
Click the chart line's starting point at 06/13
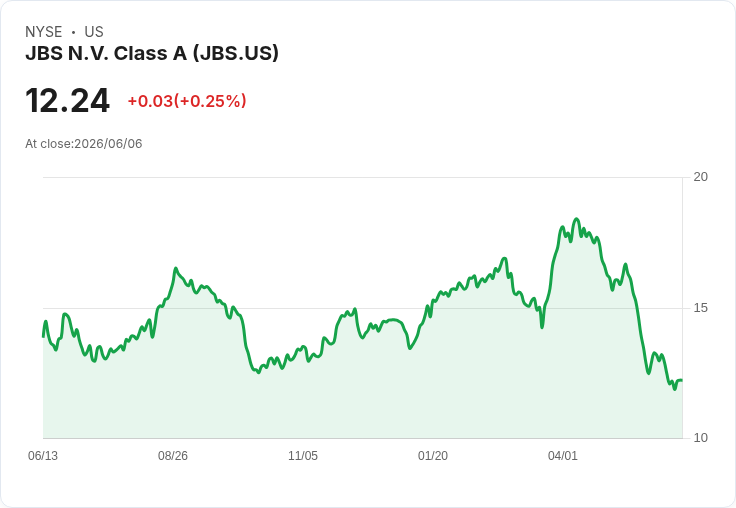[x=44, y=336]
